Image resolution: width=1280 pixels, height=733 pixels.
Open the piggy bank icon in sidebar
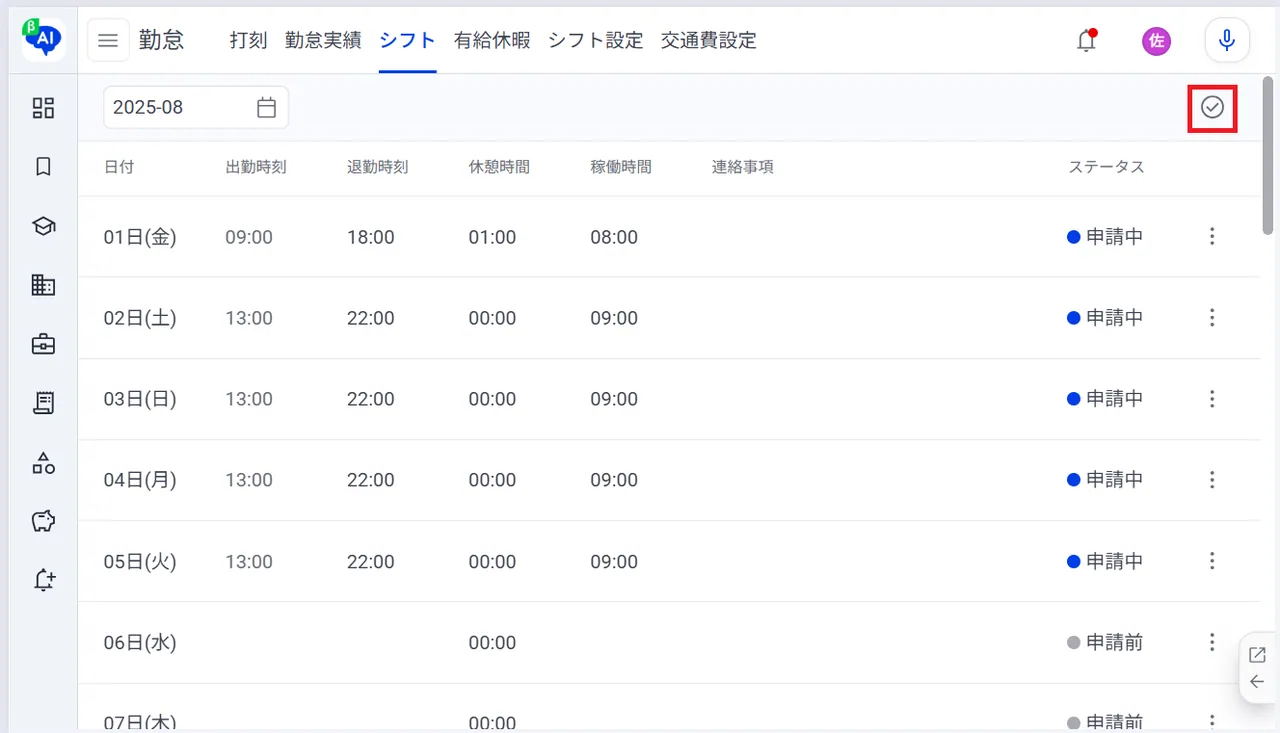pyautogui.click(x=43, y=521)
